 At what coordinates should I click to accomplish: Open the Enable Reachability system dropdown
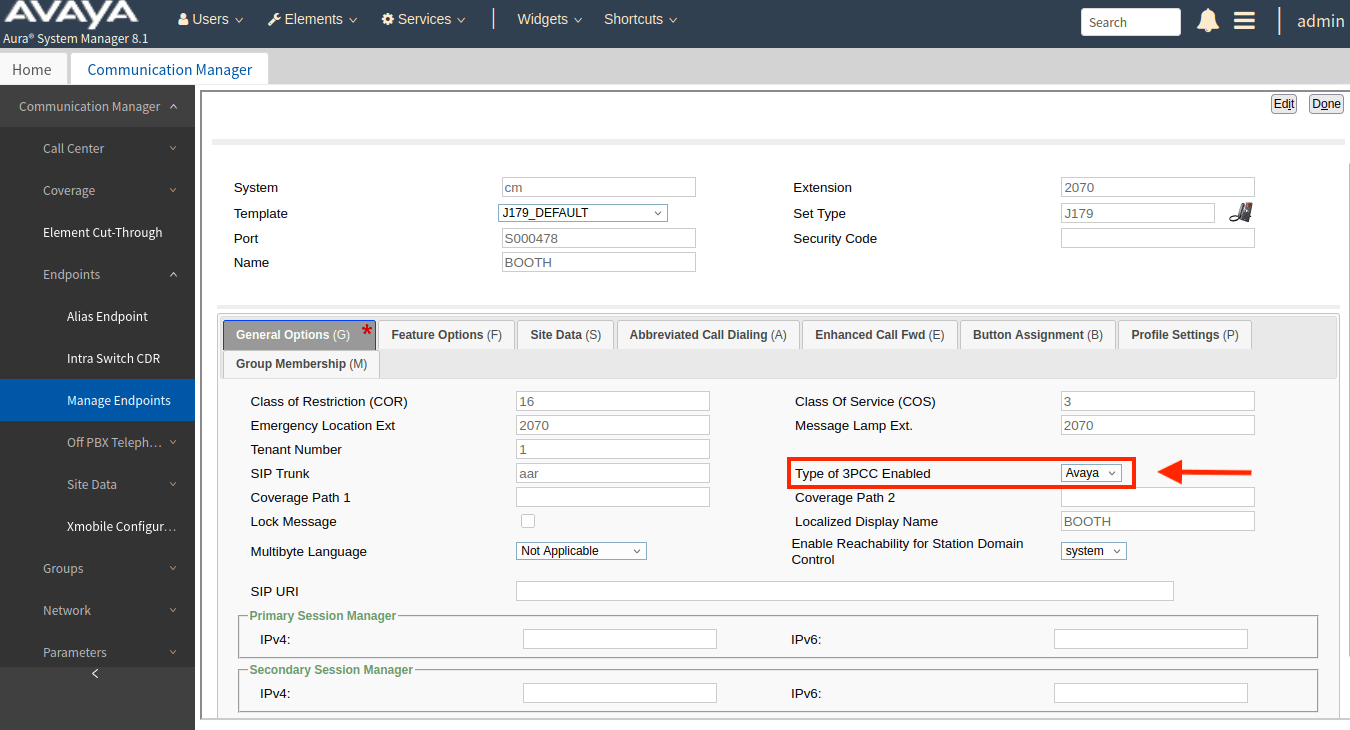tap(1094, 551)
